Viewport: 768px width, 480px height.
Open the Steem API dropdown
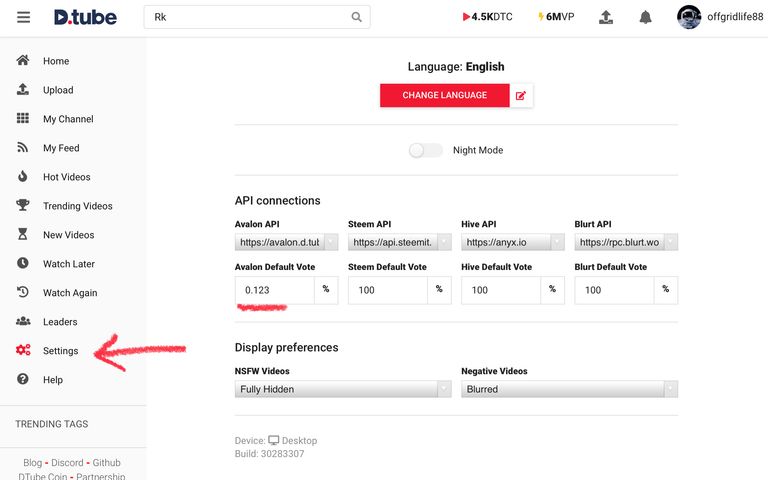pyautogui.click(x=400, y=242)
